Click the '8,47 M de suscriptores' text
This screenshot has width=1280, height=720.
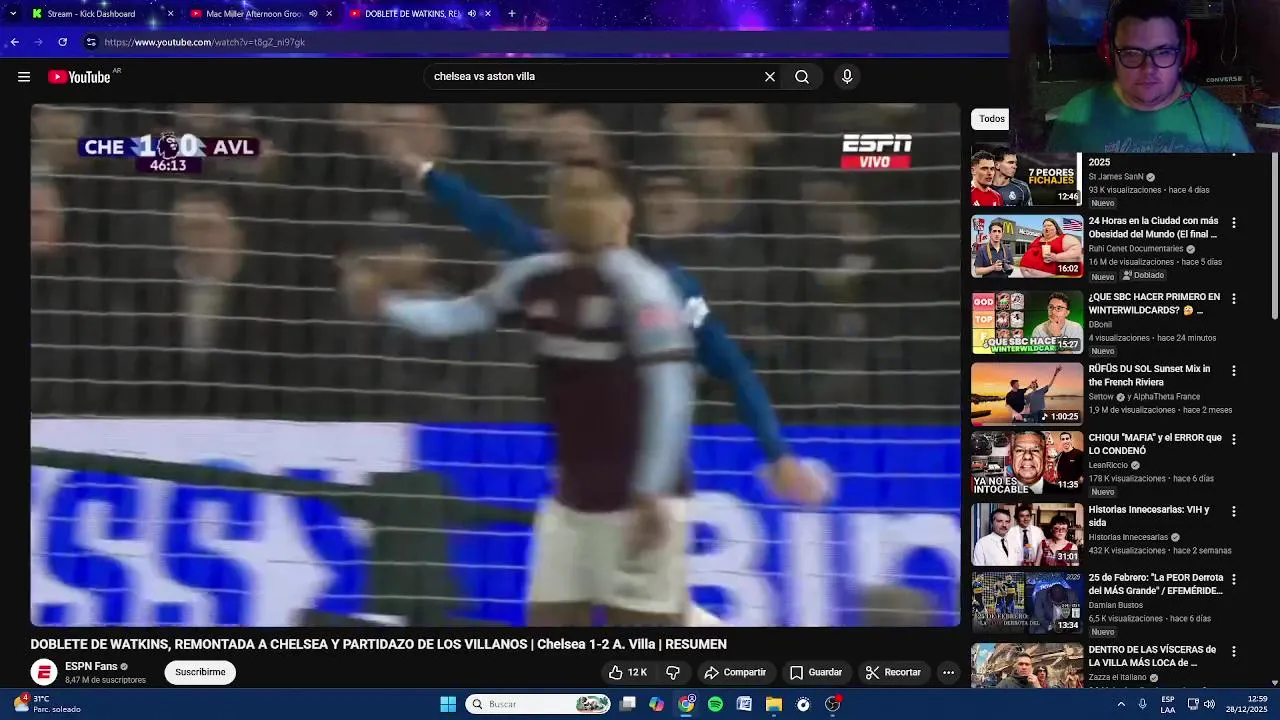click(105, 680)
